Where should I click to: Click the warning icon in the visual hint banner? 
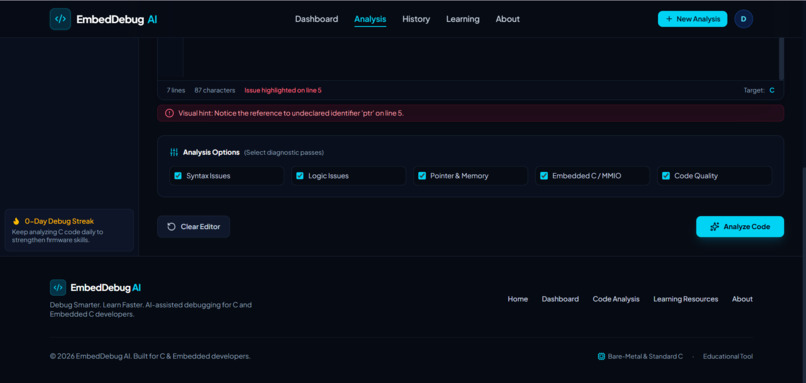click(169, 113)
